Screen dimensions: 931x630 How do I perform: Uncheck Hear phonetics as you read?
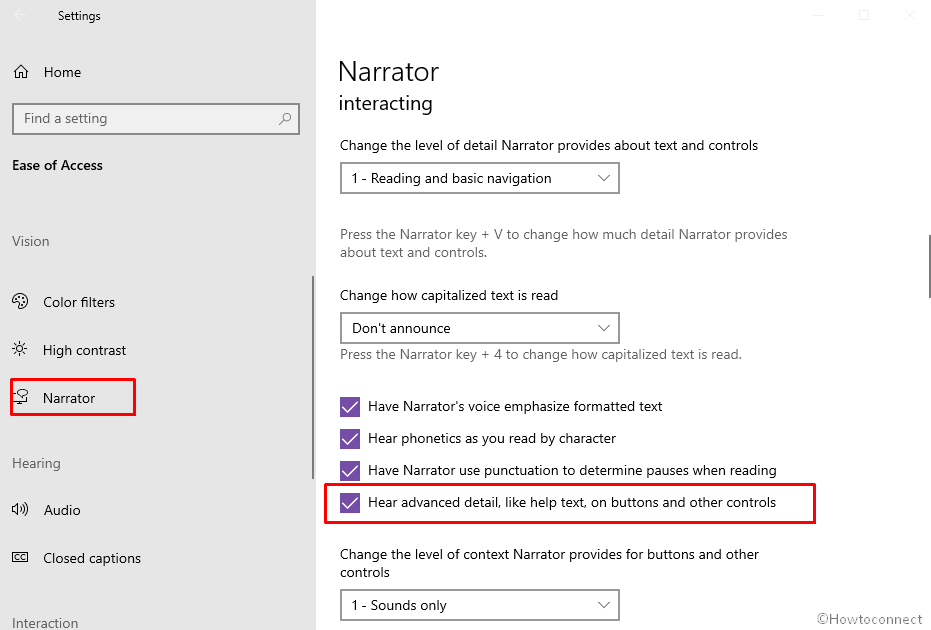point(350,439)
